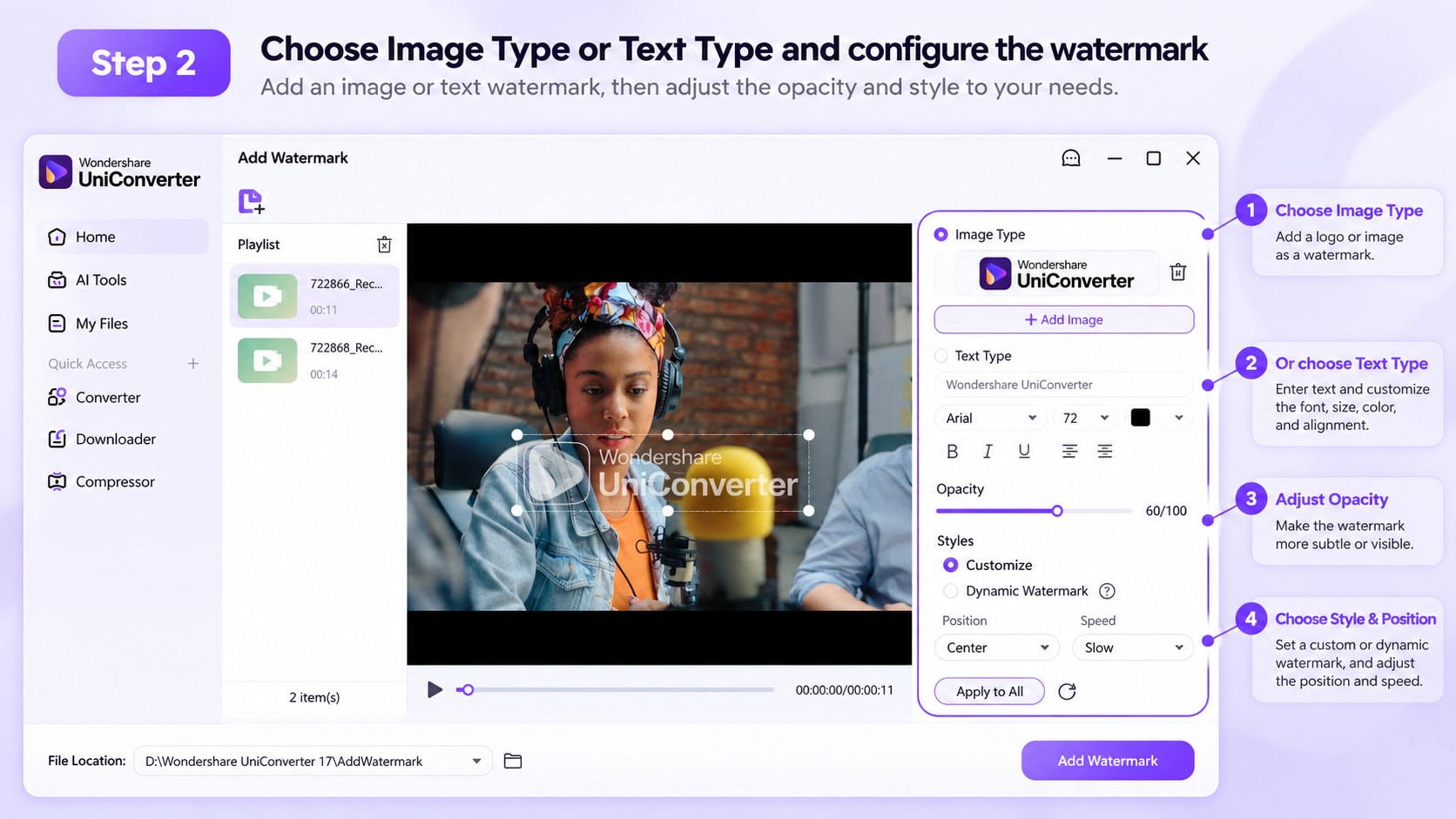Expand the File Location path dropdown
1456x819 pixels.
click(x=476, y=761)
